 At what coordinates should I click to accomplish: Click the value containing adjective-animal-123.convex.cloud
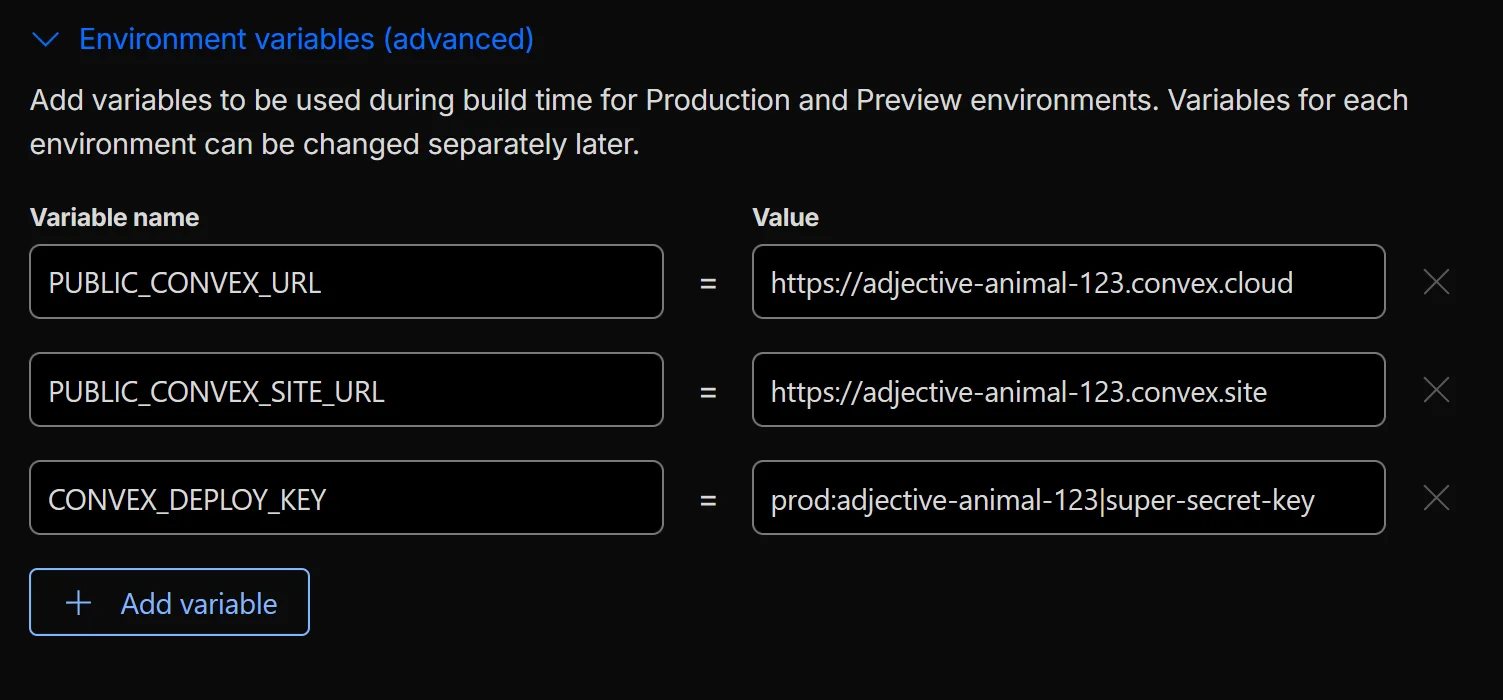1068,282
